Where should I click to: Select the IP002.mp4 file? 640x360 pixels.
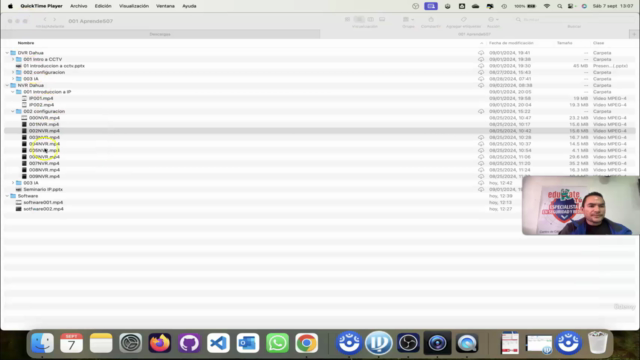pyautogui.click(x=41, y=105)
